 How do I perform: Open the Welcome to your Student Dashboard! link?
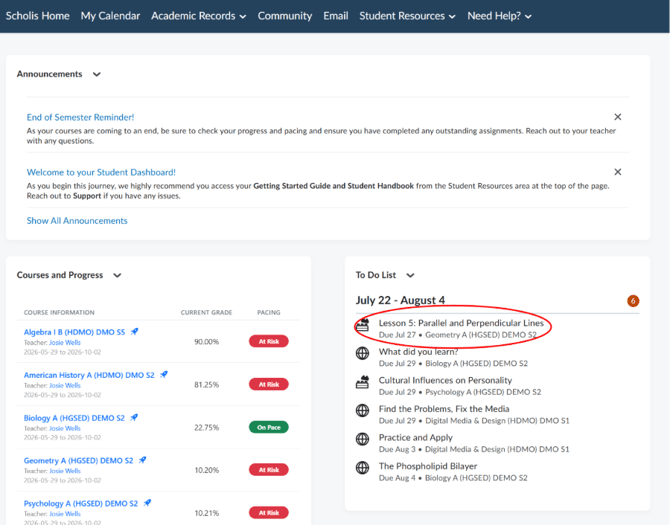101,172
